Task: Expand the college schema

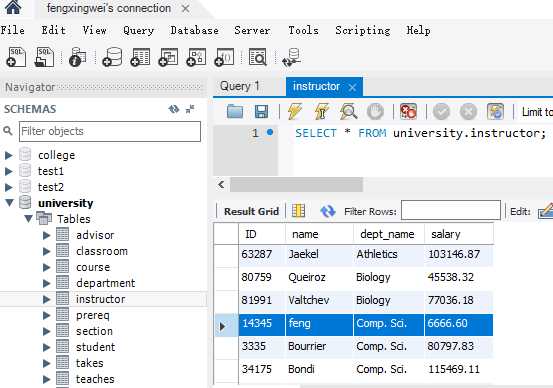Action: [x=9, y=155]
